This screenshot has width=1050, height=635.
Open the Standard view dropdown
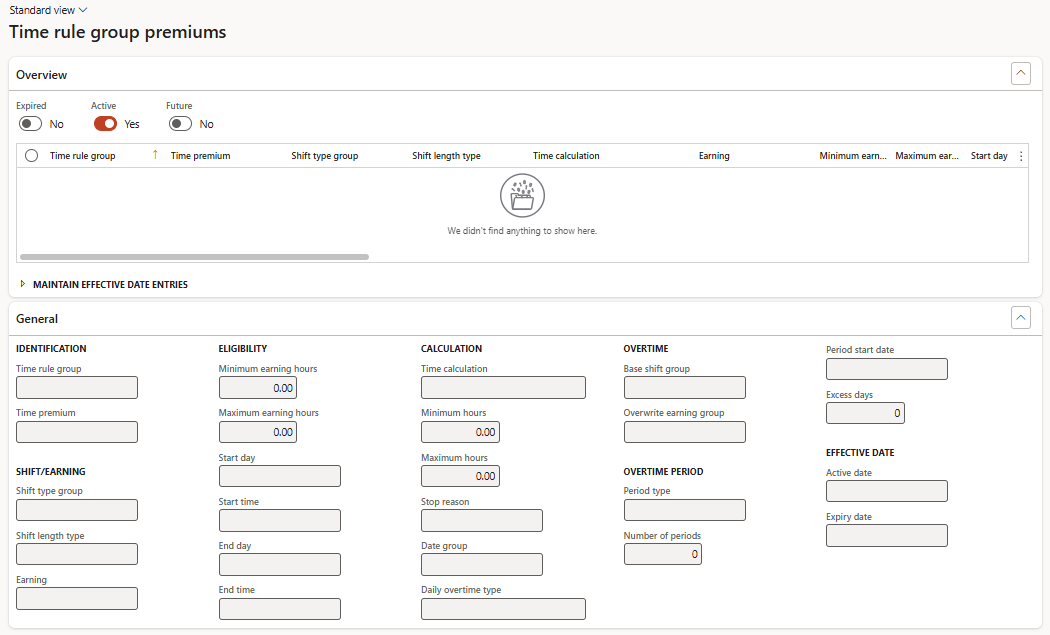tap(48, 10)
